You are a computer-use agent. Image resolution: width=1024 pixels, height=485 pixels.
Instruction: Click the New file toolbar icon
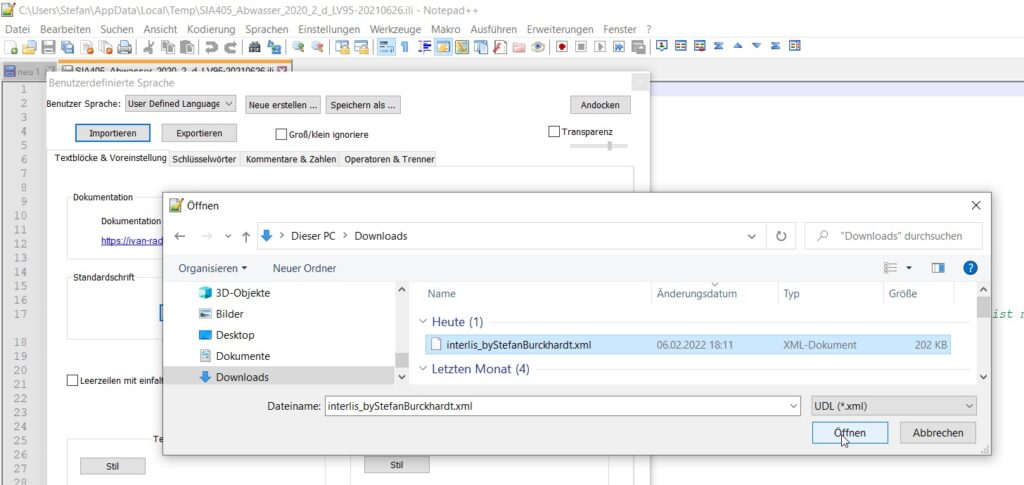[x=10, y=46]
